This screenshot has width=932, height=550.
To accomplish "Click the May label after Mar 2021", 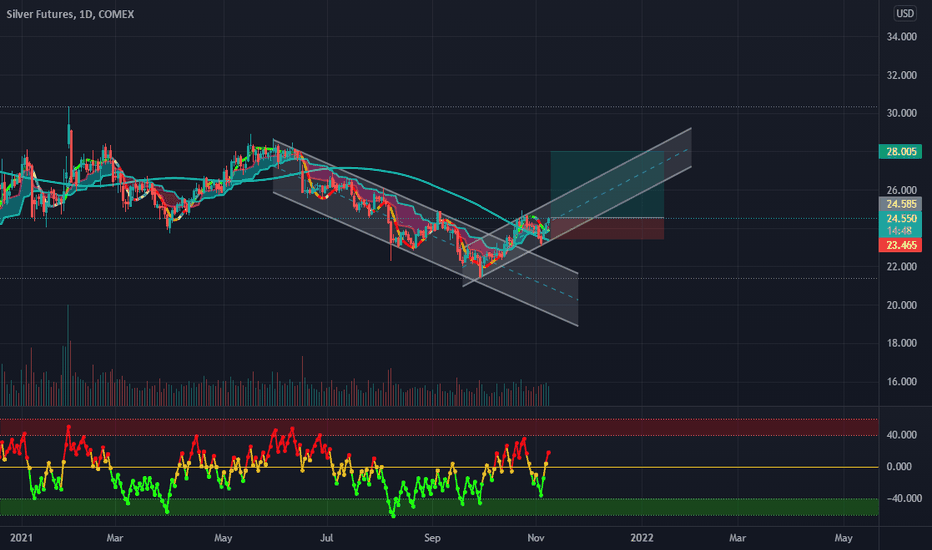I will [x=223, y=538].
